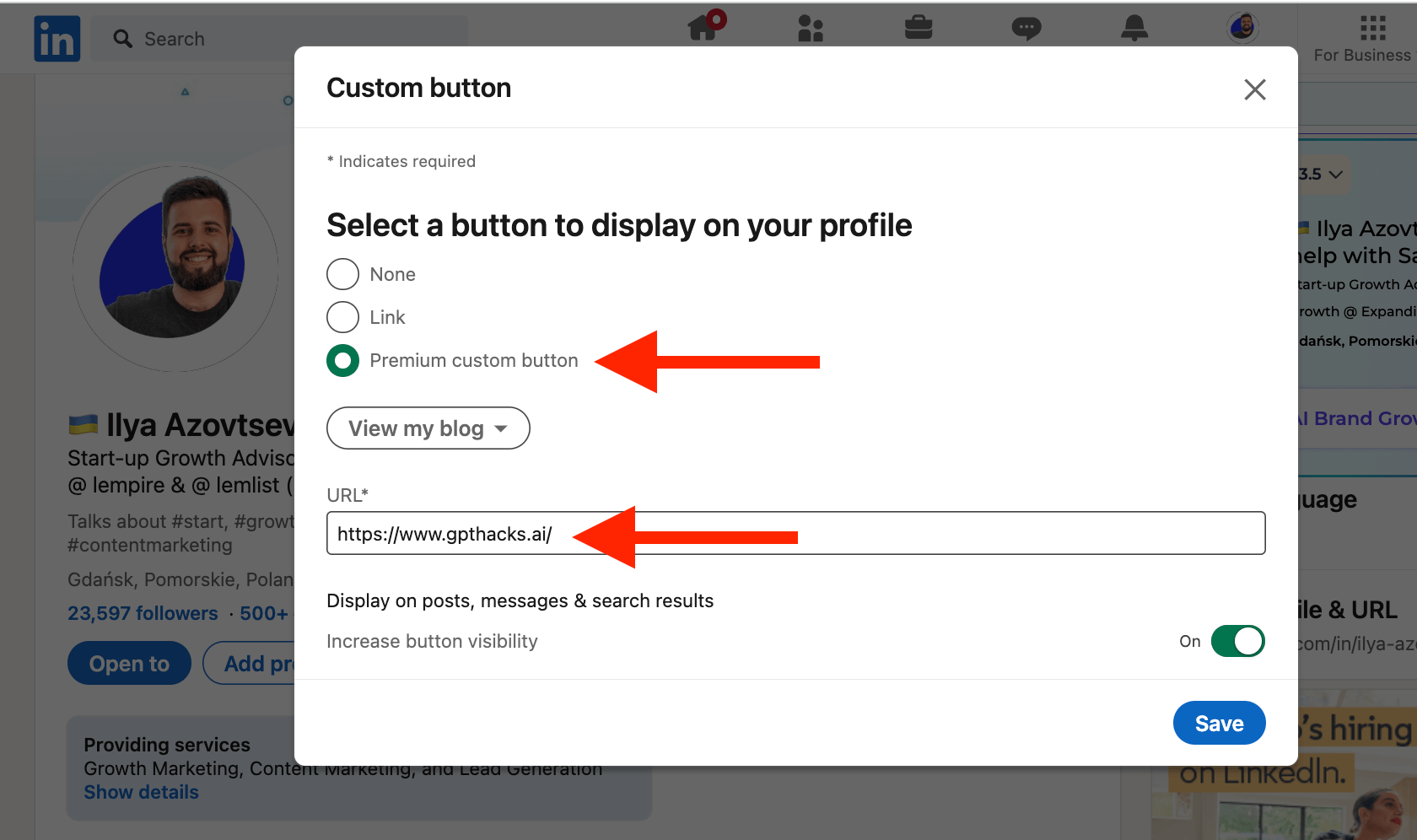Click the Ilya Azovtsev profile name
The height and width of the screenshot is (840, 1417).
click(x=201, y=425)
